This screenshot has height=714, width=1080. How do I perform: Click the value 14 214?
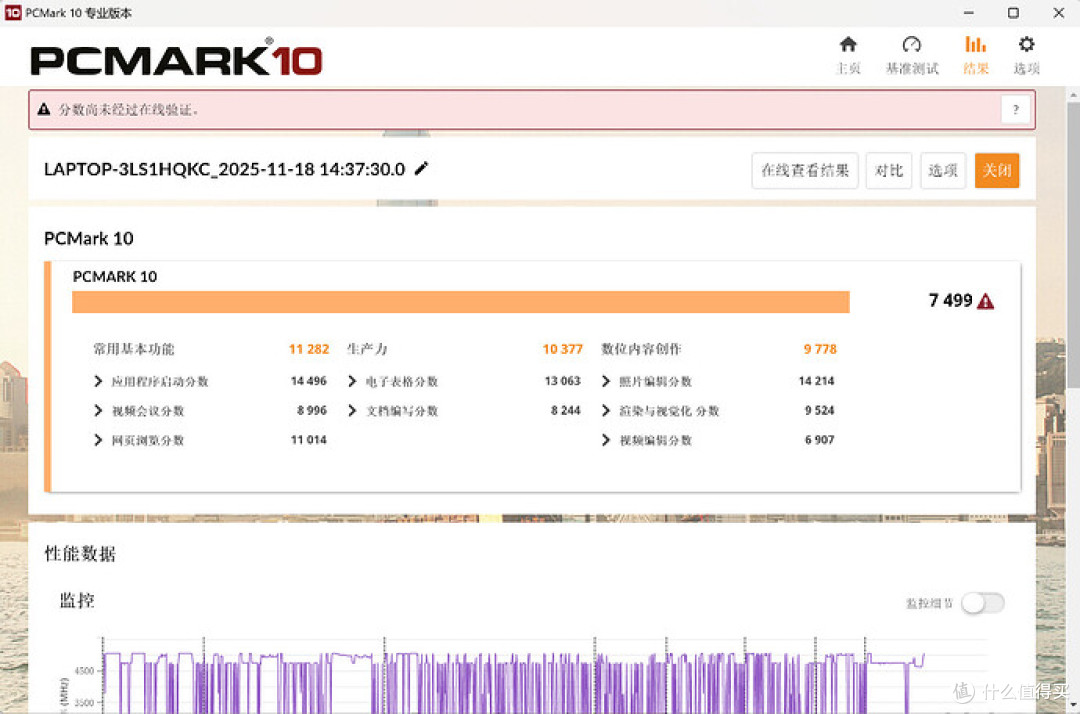816,381
